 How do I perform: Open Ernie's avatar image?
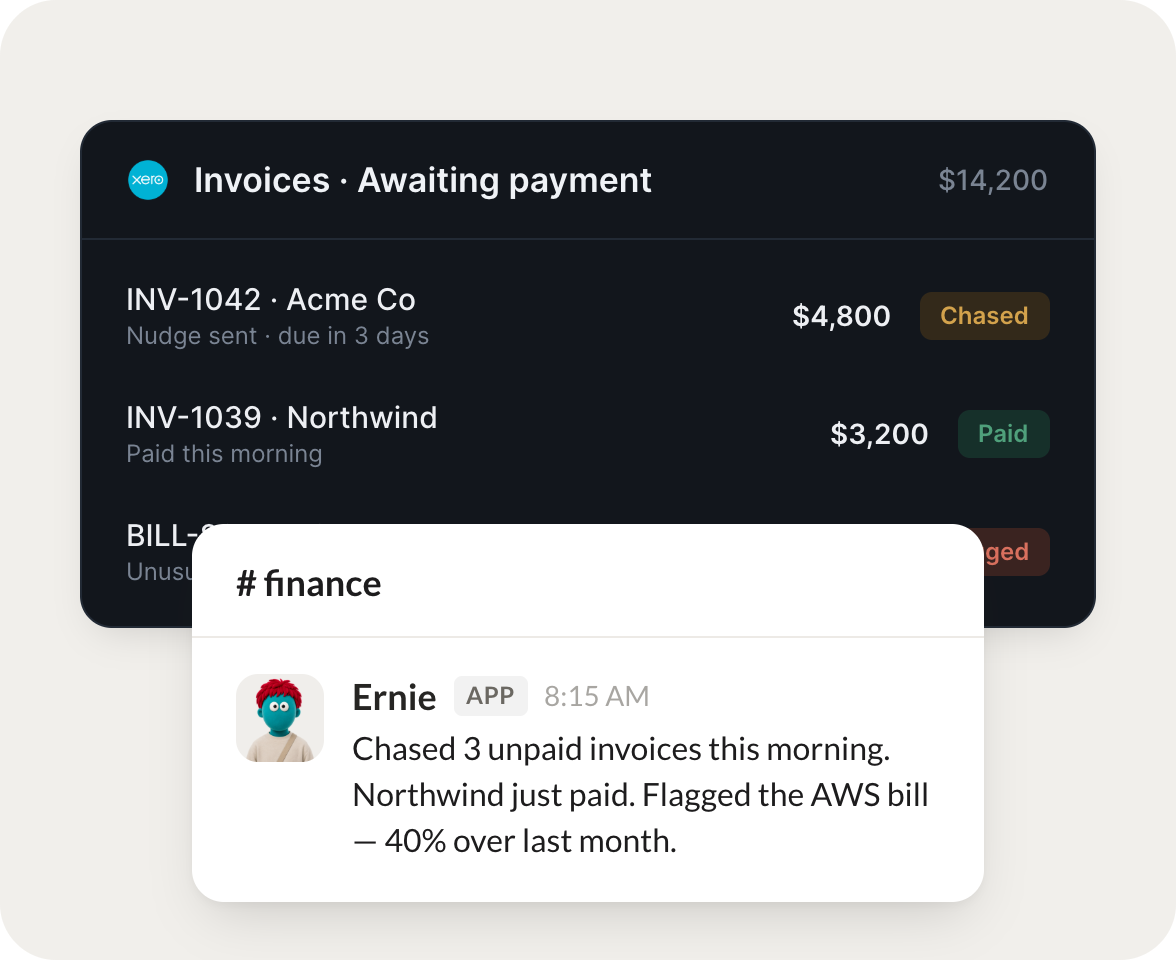point(280,718)
